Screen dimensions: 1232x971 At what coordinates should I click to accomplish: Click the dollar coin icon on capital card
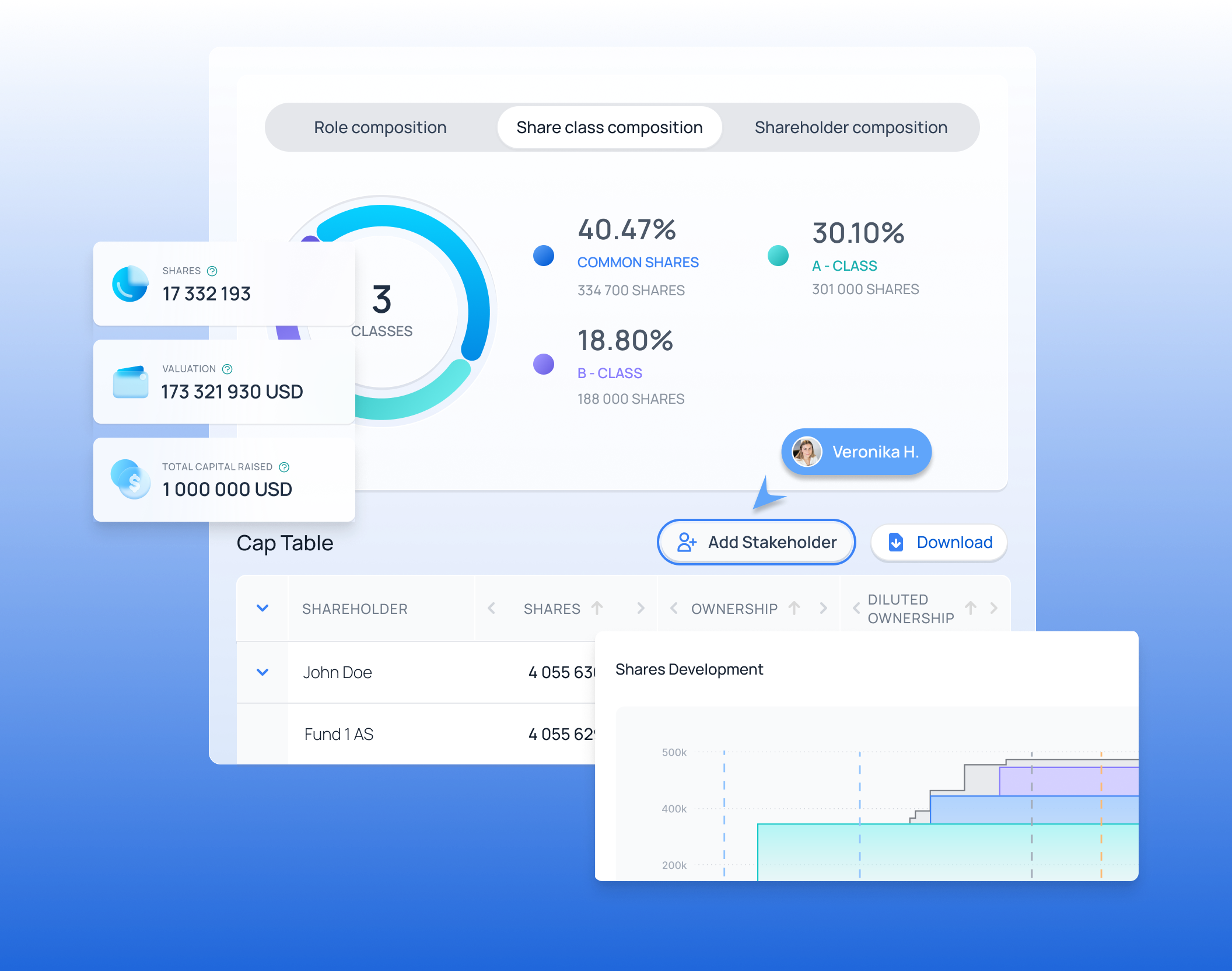pos(131,480)
